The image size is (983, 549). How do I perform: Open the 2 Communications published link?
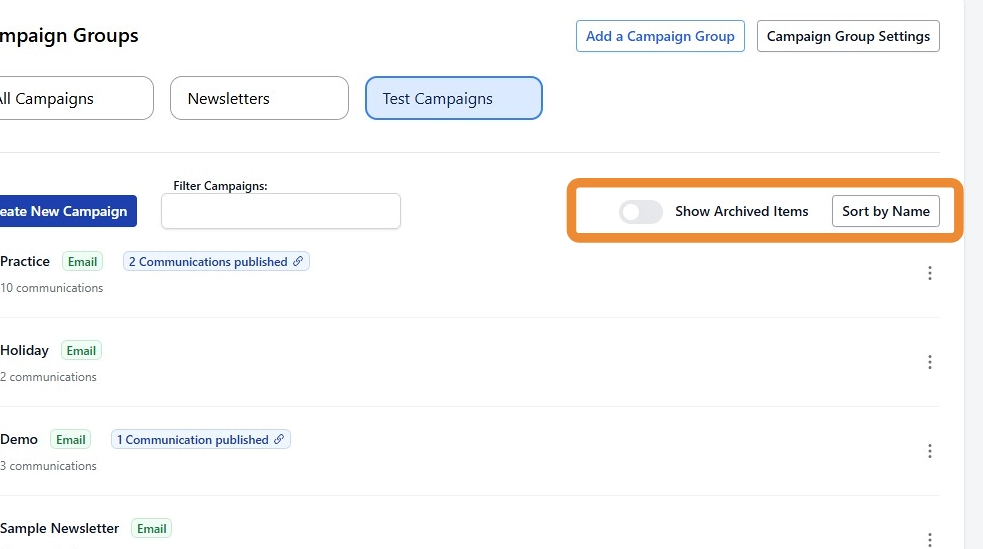pos(208,262)
